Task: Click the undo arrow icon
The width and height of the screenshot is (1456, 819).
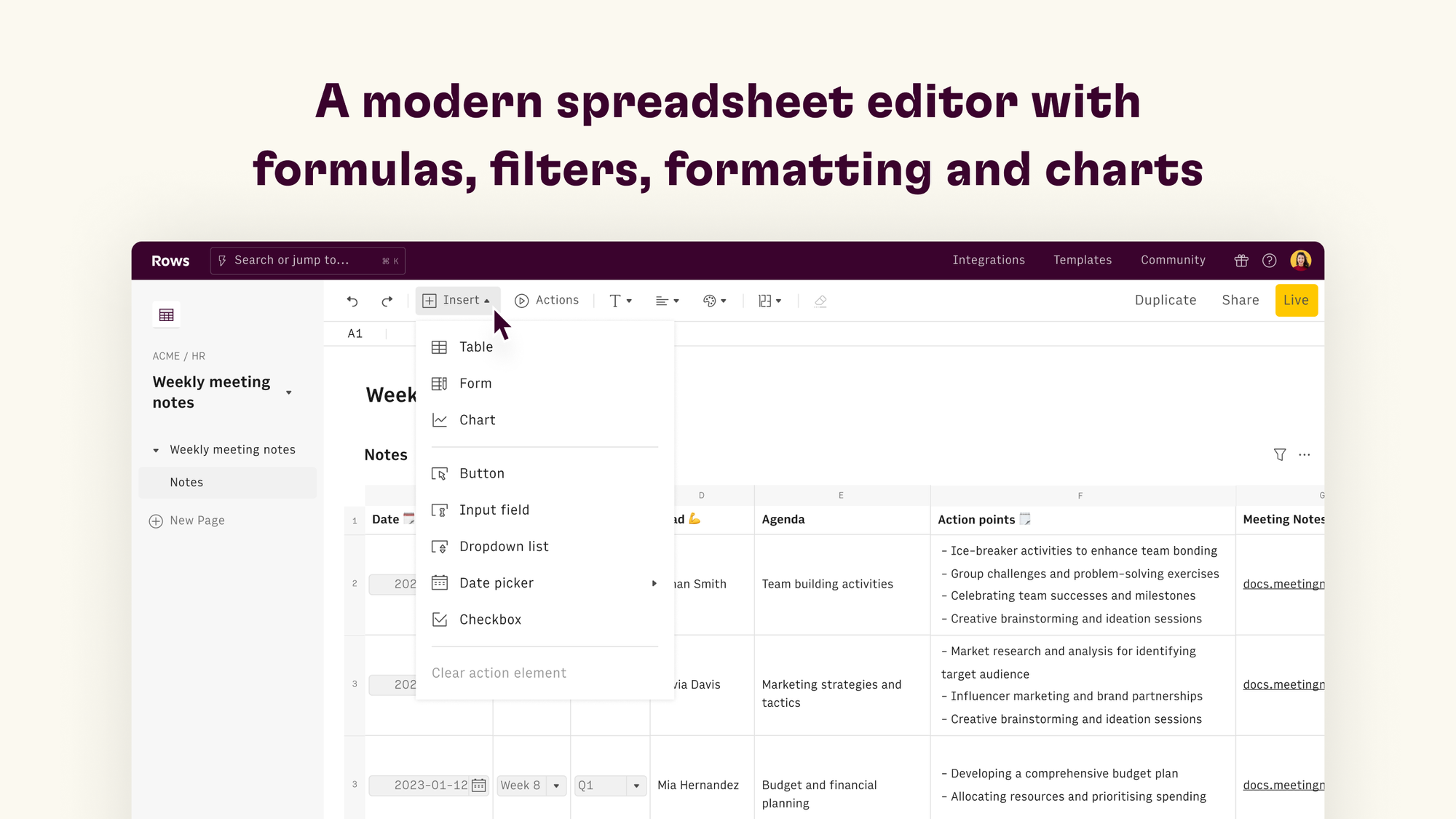Action: pyautogui.click(x=352, y=301)
